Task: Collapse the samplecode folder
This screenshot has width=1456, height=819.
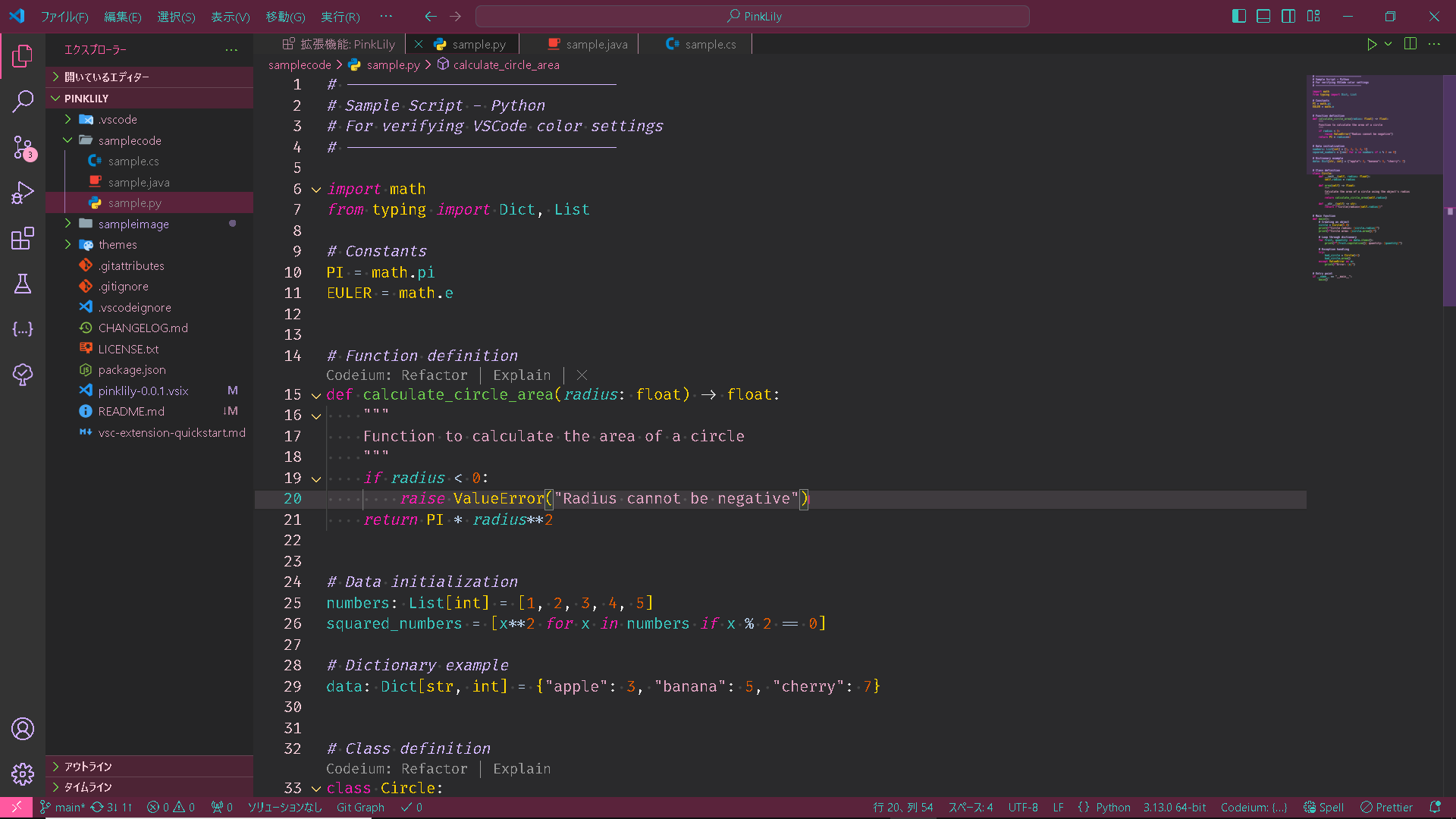Action: click(129, 140)
